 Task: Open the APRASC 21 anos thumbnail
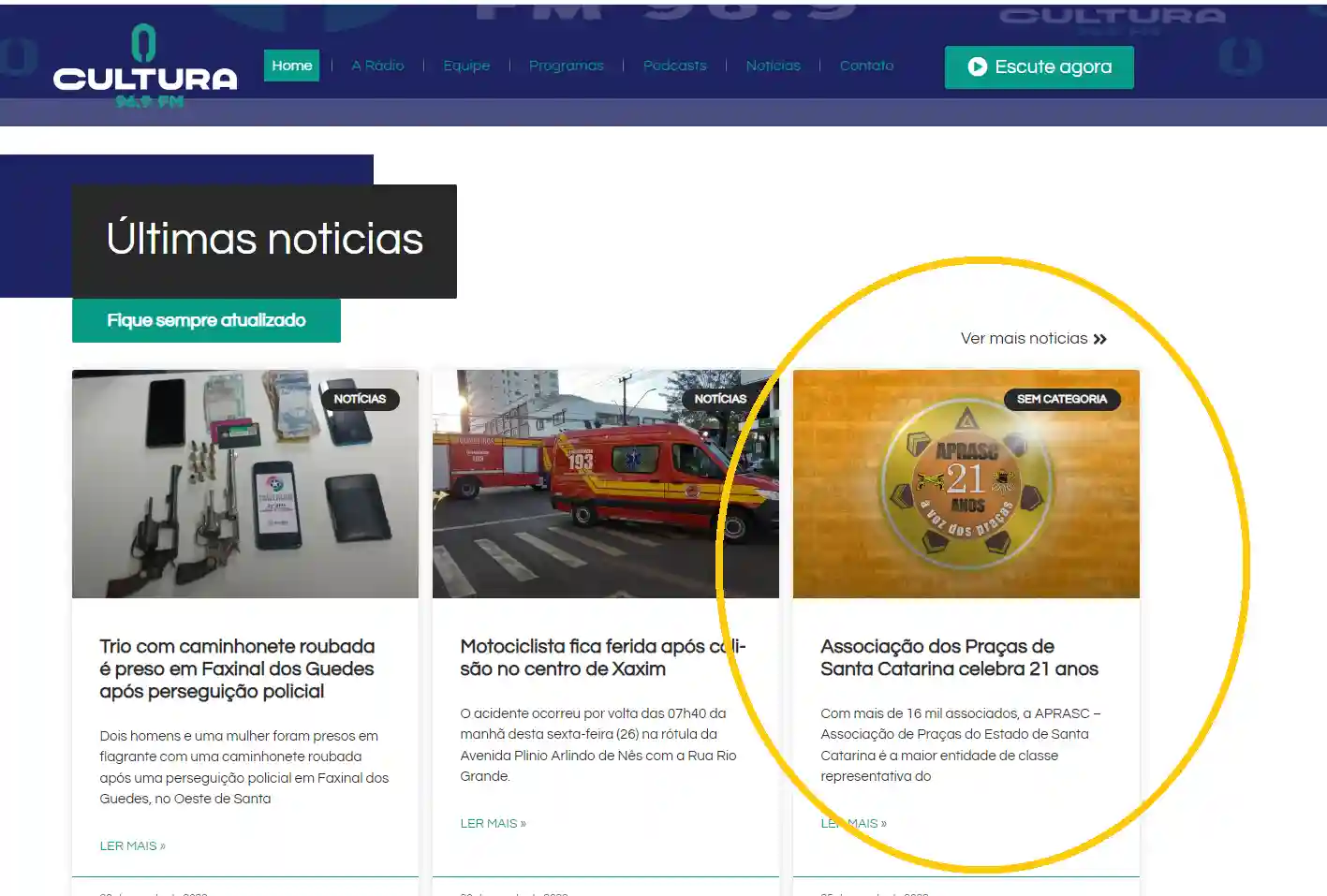[966, 484]
